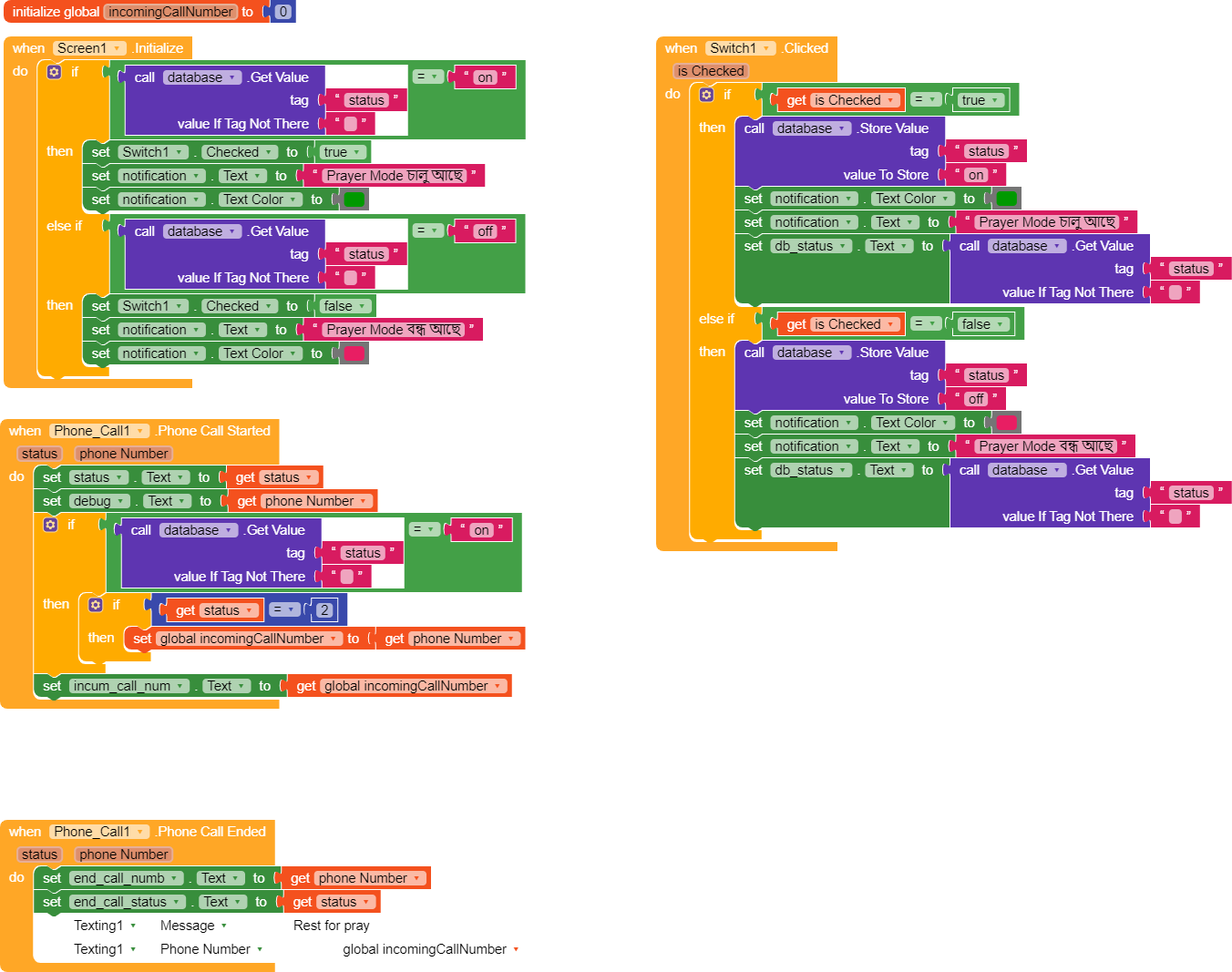This screenshot has width=1232, height=972.
Task: Click phone Number parameter in Phone Call Started header
Action: [123, 454]
